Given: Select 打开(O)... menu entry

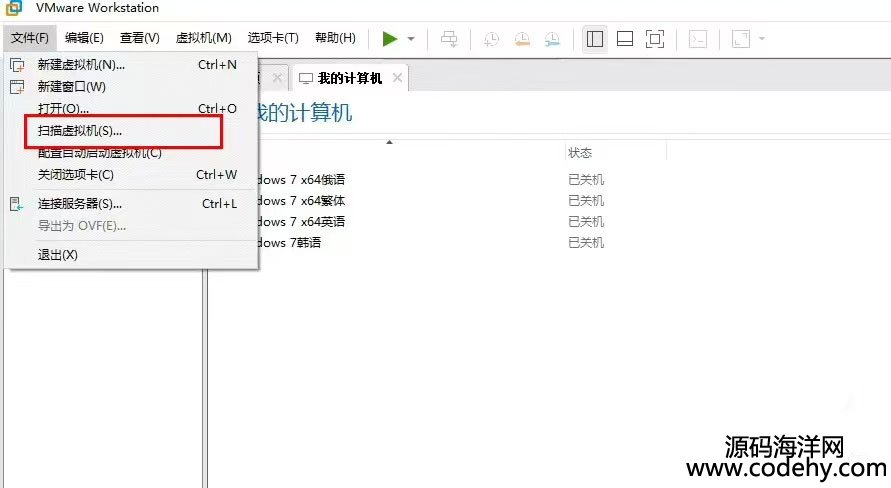Looking at the screenshot, I should (131, 108).
